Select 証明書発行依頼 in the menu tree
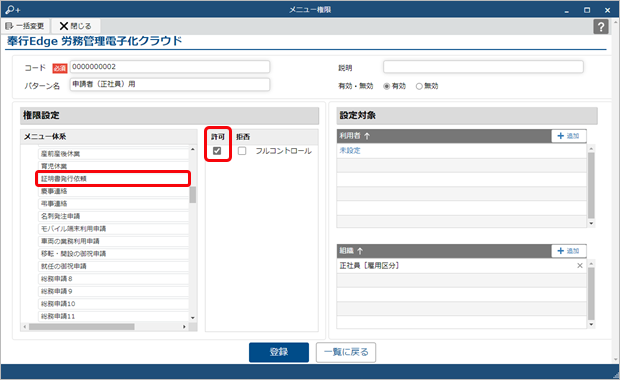The image size is (620, 380). (113, 179)
